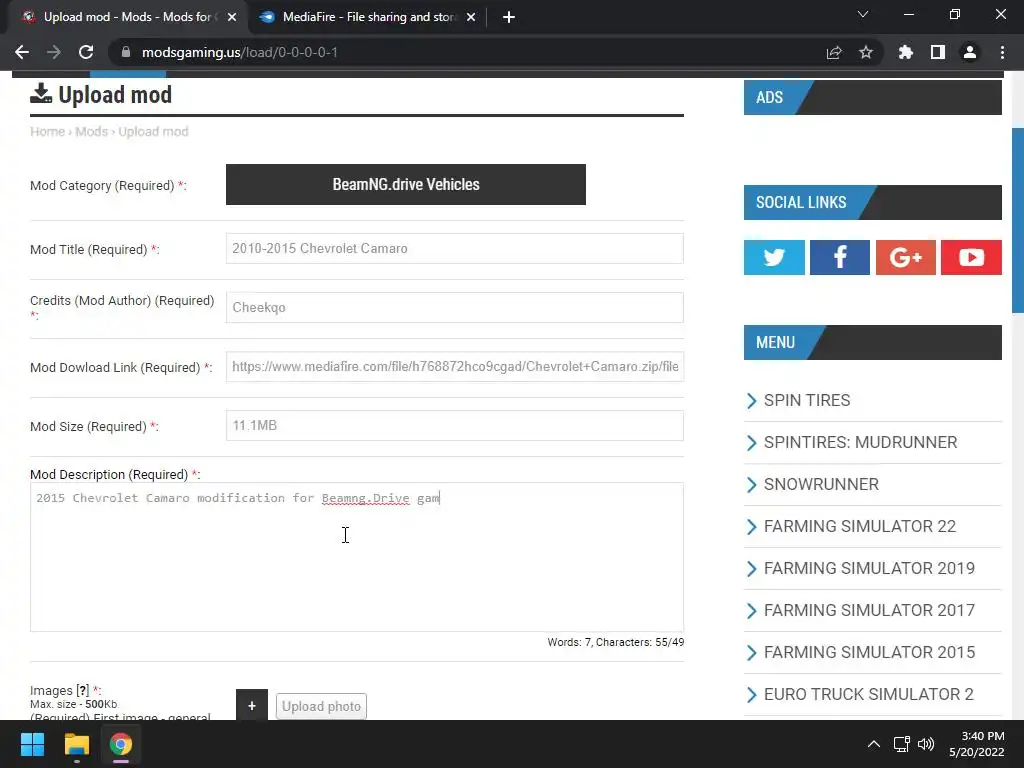Viewport: 1024px width, 768px height.
Task: Switch to the MediaFire tab
Action: coord(368,17)
